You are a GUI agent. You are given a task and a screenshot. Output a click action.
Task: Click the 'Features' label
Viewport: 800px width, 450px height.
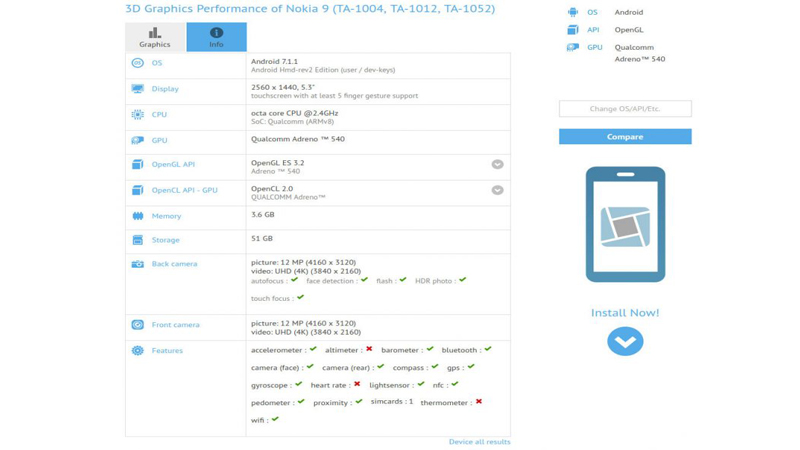167,351
